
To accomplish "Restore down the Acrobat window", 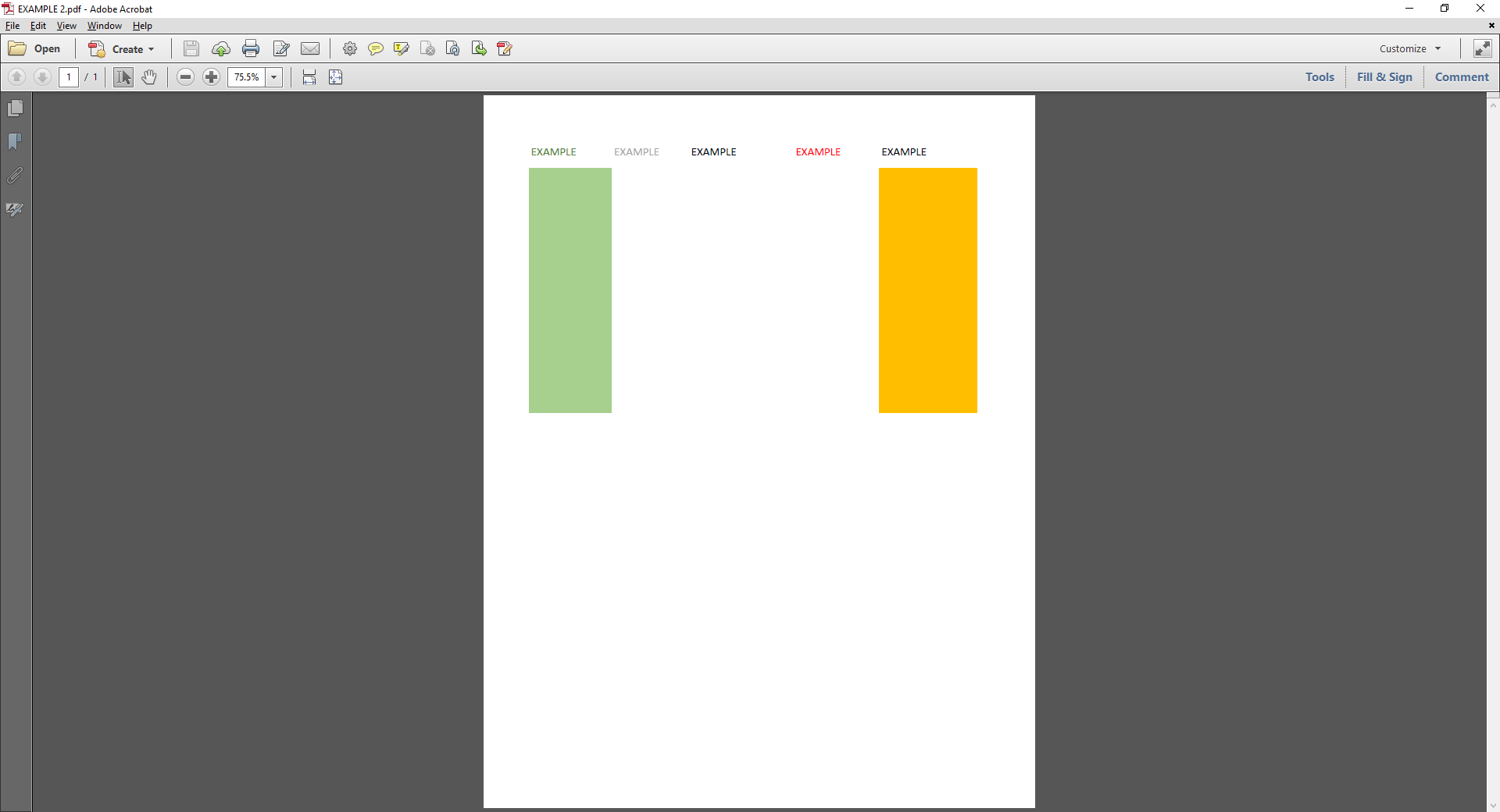I will click(x=1445, y=9).
